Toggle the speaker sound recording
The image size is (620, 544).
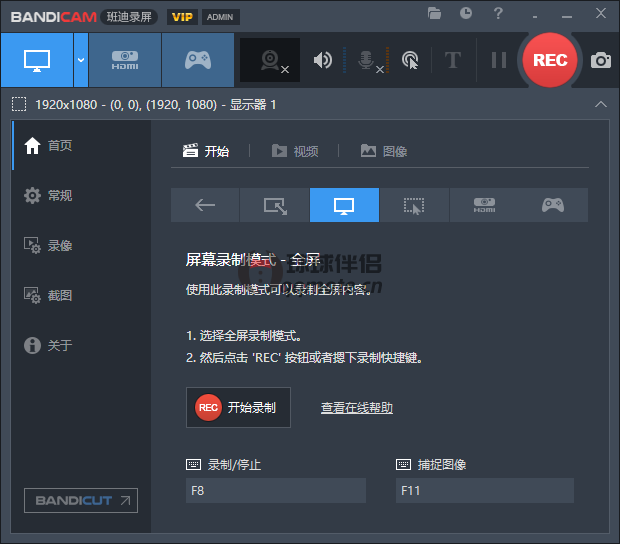pos(322,60)
